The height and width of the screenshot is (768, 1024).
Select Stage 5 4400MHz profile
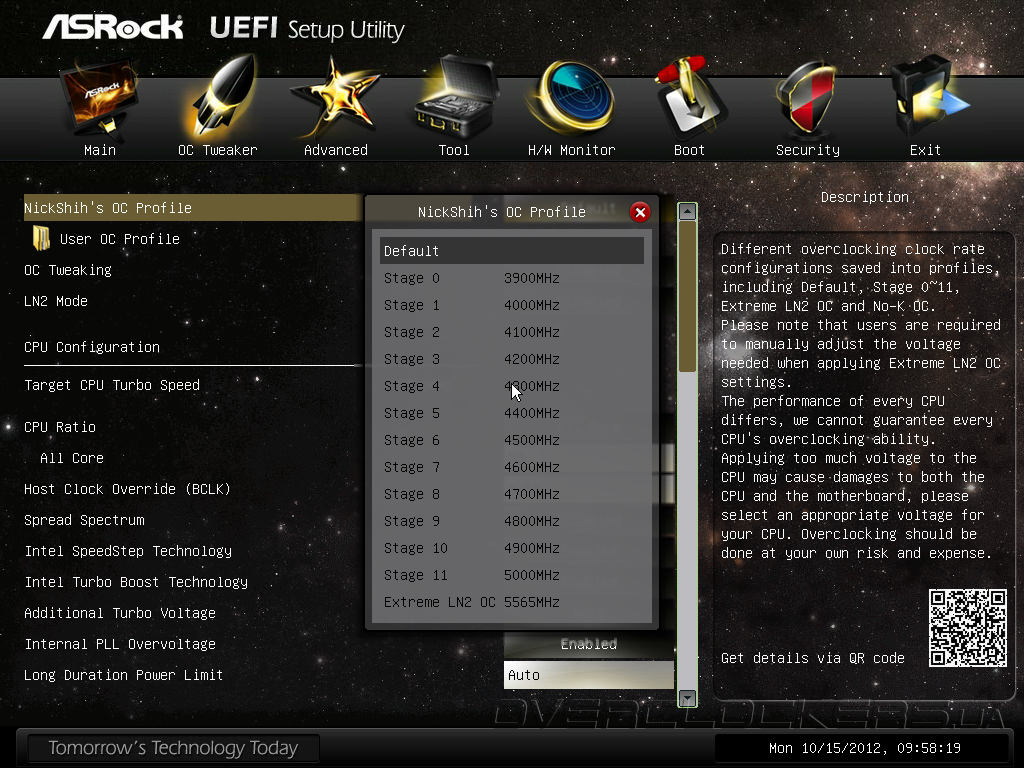[512, 413]
